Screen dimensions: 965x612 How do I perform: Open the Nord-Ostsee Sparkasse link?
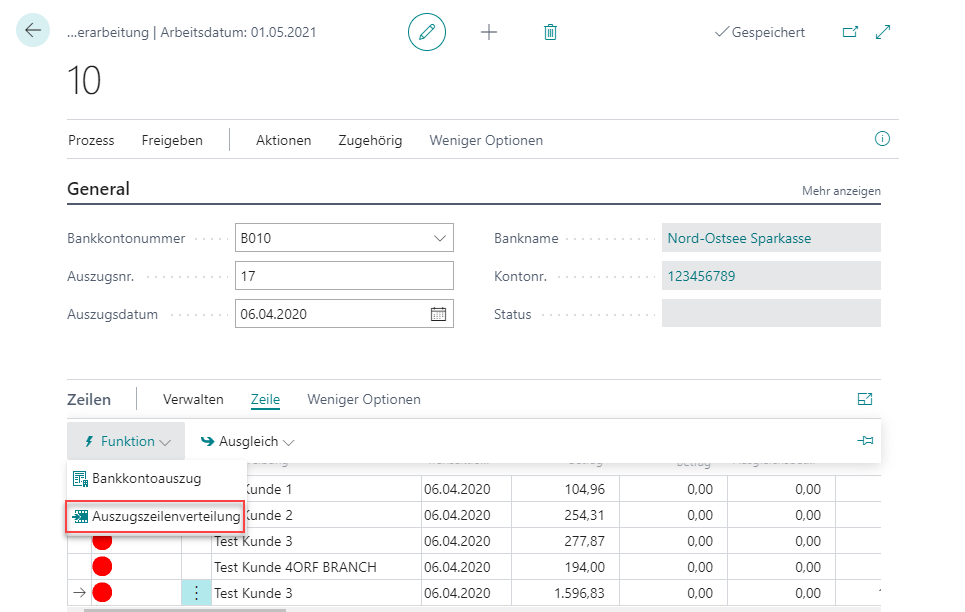click(739, 238)
